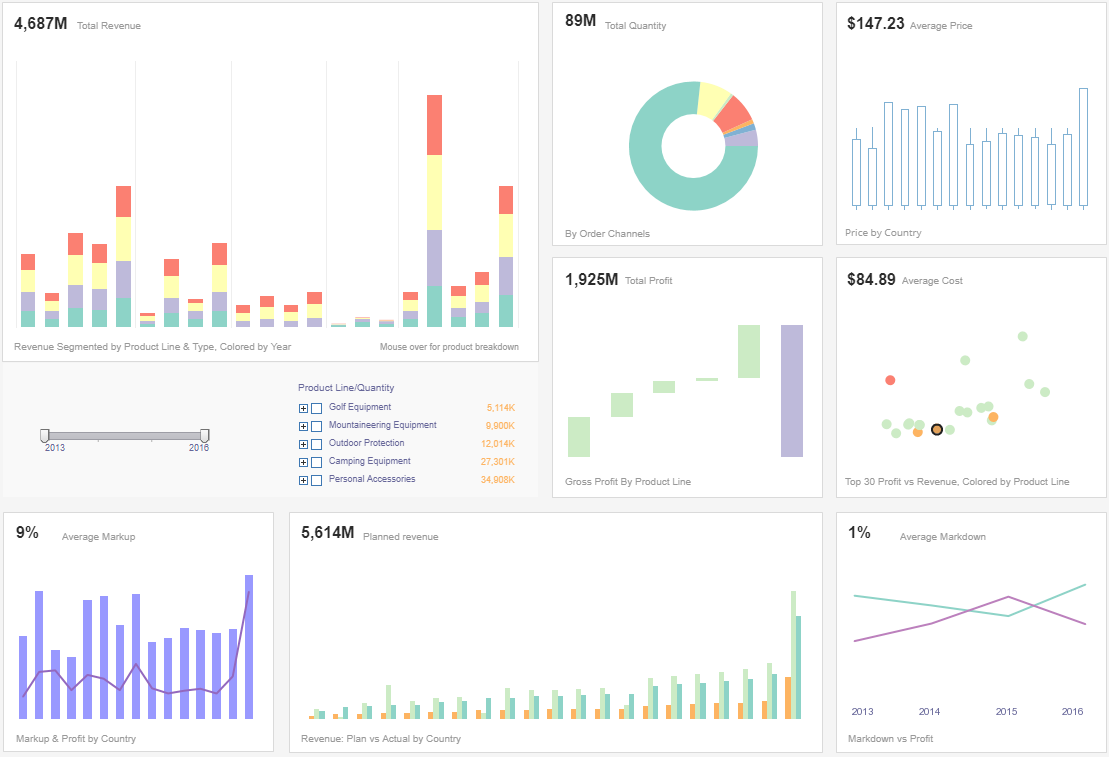The width and height of the screenshot is (1109, 757).
Task: Click the 9,900K quantity value
Action: coord(500,426)
